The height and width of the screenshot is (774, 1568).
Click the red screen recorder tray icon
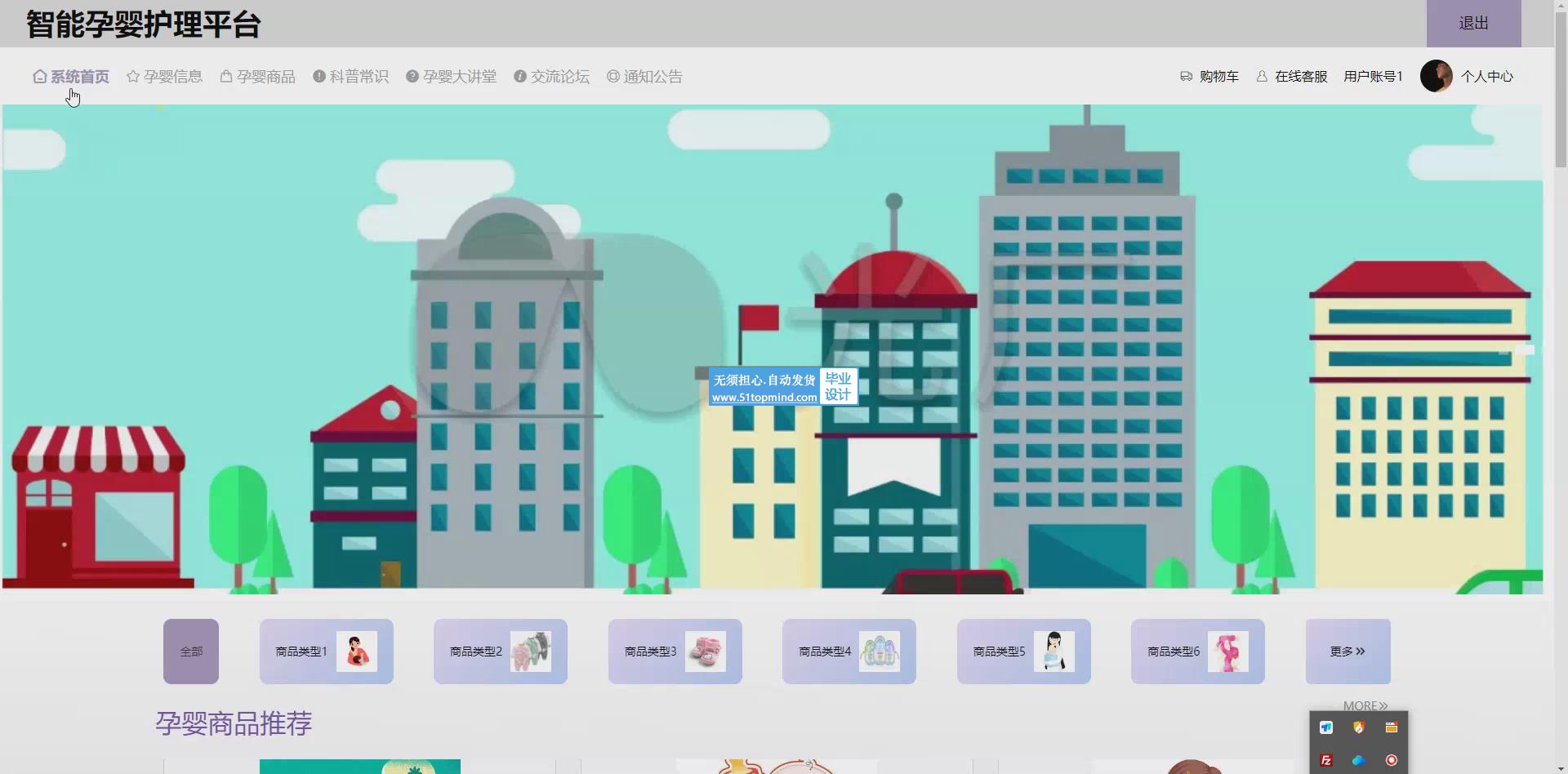[x=1392, y=760]
